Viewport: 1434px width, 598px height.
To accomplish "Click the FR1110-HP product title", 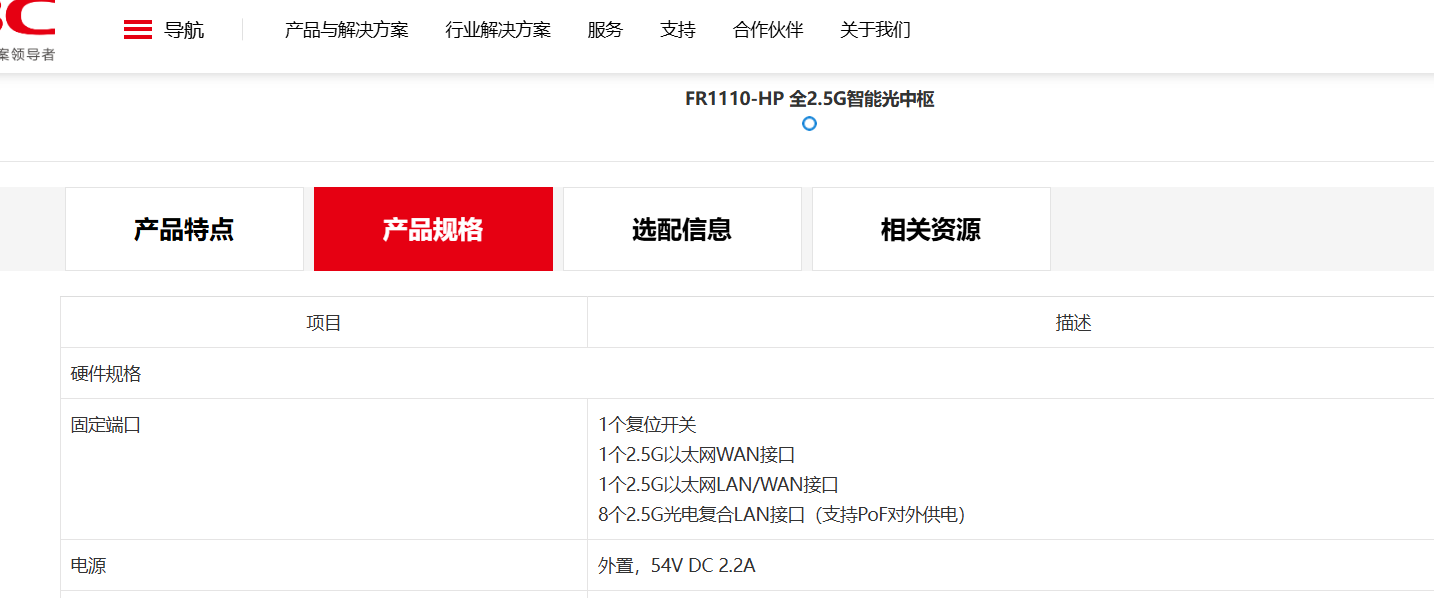I will [x=809, y=99].
